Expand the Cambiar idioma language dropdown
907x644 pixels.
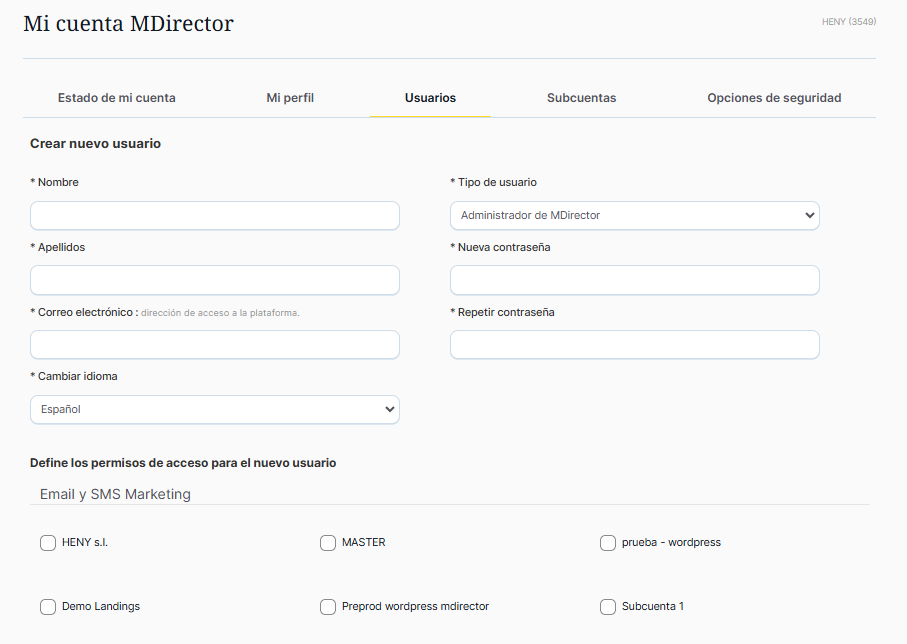[214, 410]
